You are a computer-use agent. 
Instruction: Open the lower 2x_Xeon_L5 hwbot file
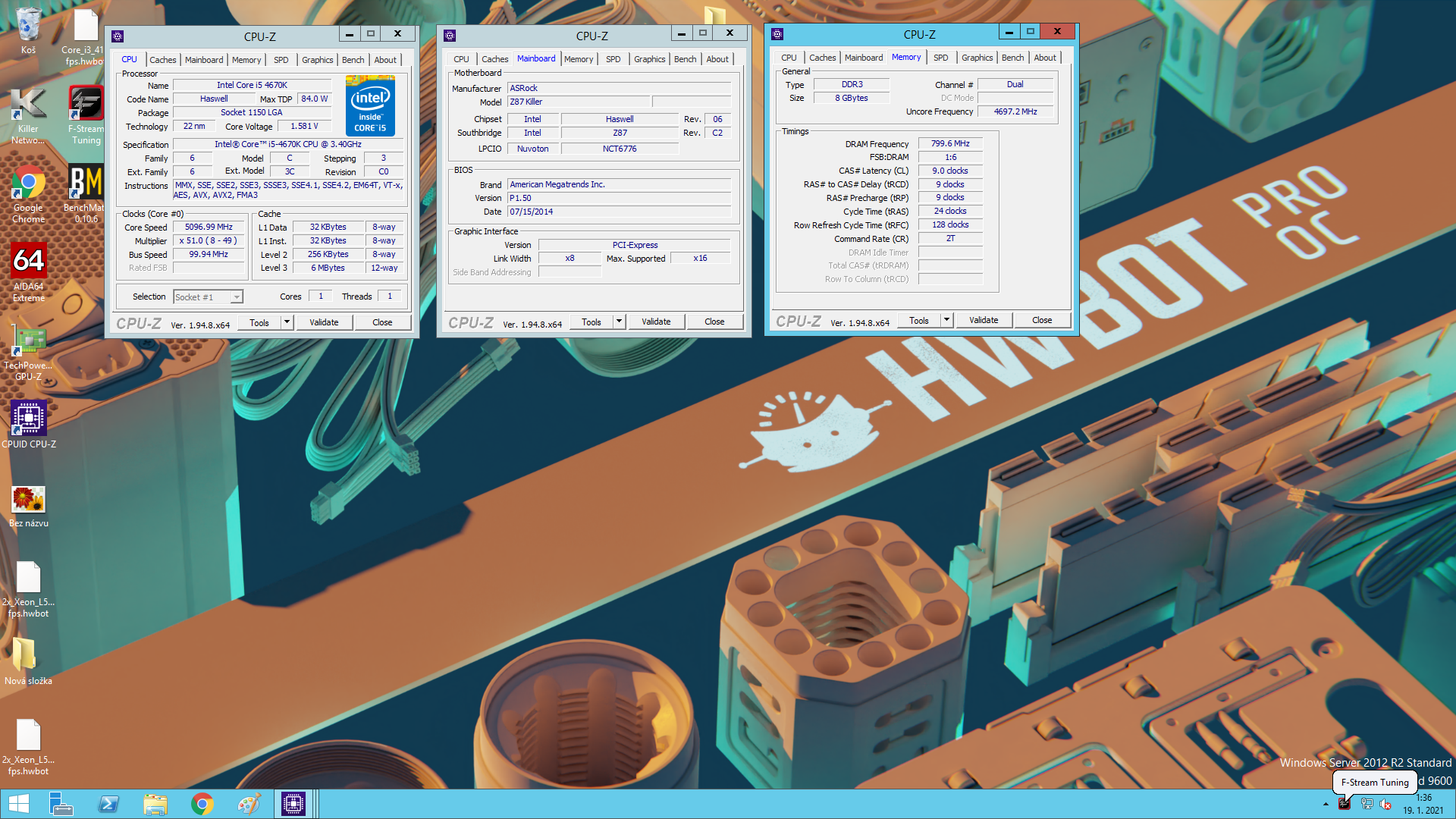[x=28, y=748]
